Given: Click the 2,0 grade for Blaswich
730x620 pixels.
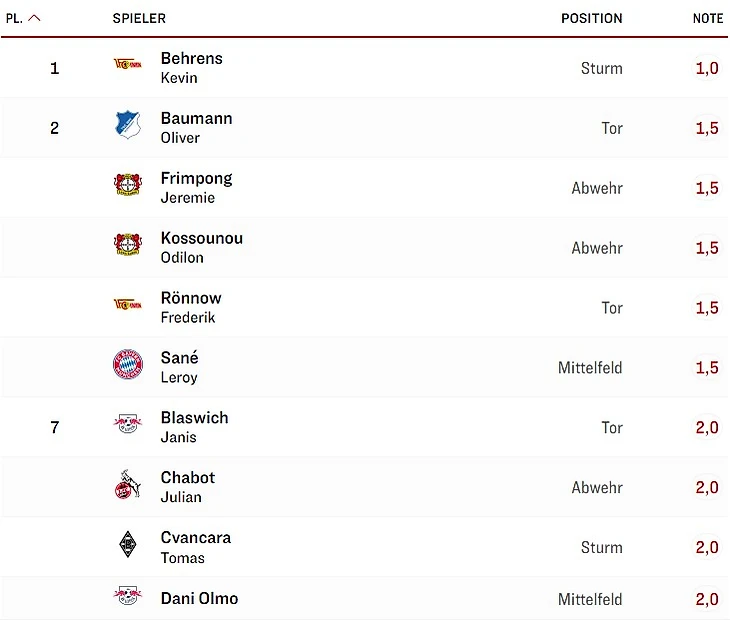Looking at the screenshot, I should pos(707,427).
